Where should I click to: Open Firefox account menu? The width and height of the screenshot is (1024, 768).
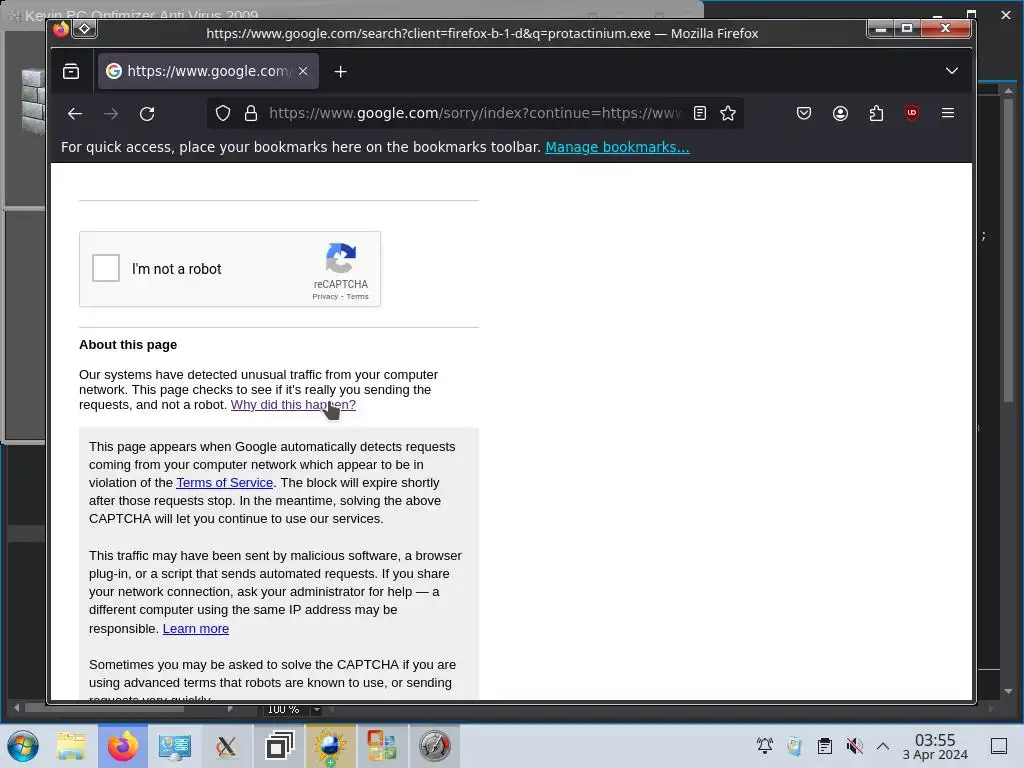pos(840,114)
